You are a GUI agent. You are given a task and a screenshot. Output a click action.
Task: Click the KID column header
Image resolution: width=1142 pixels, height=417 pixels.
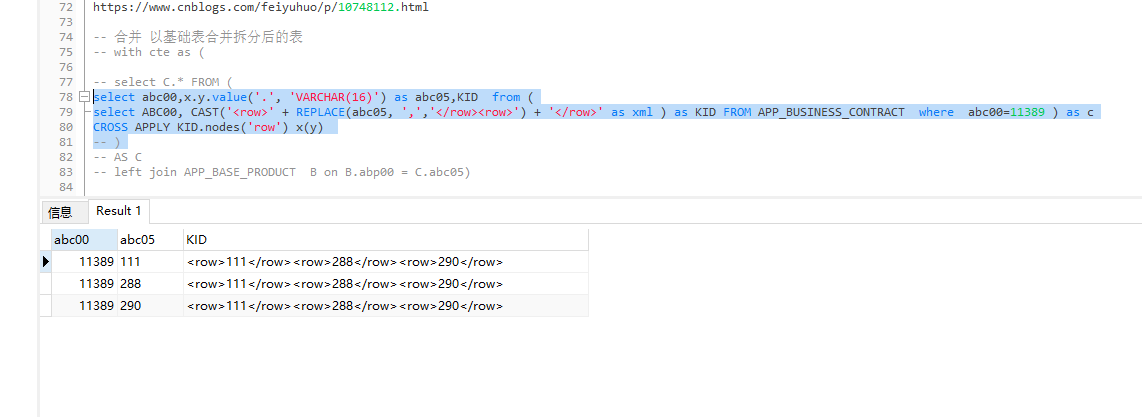(385, 240)
